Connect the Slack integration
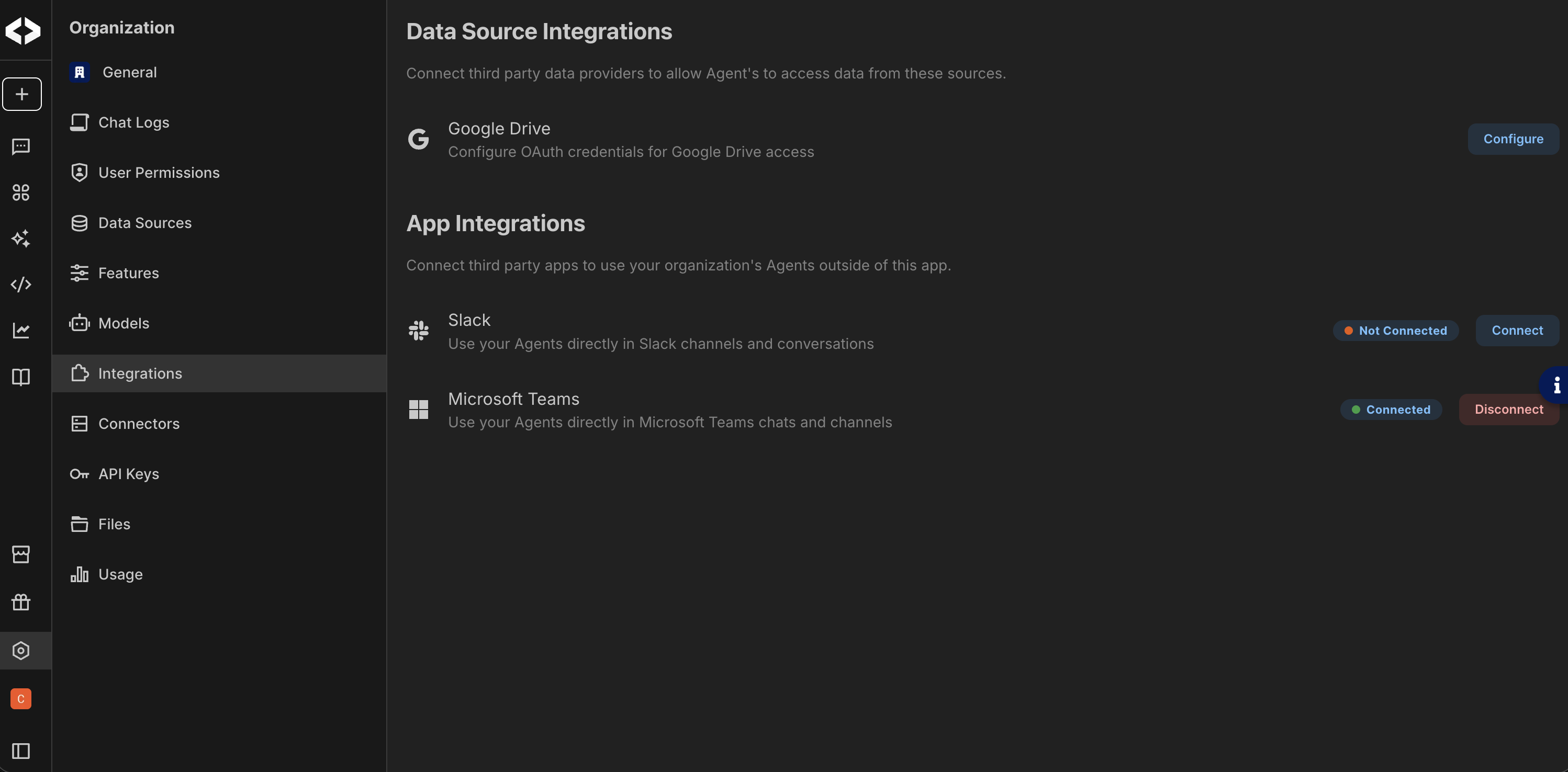This screenshot has width=1568, height=772. point(1517,331)
